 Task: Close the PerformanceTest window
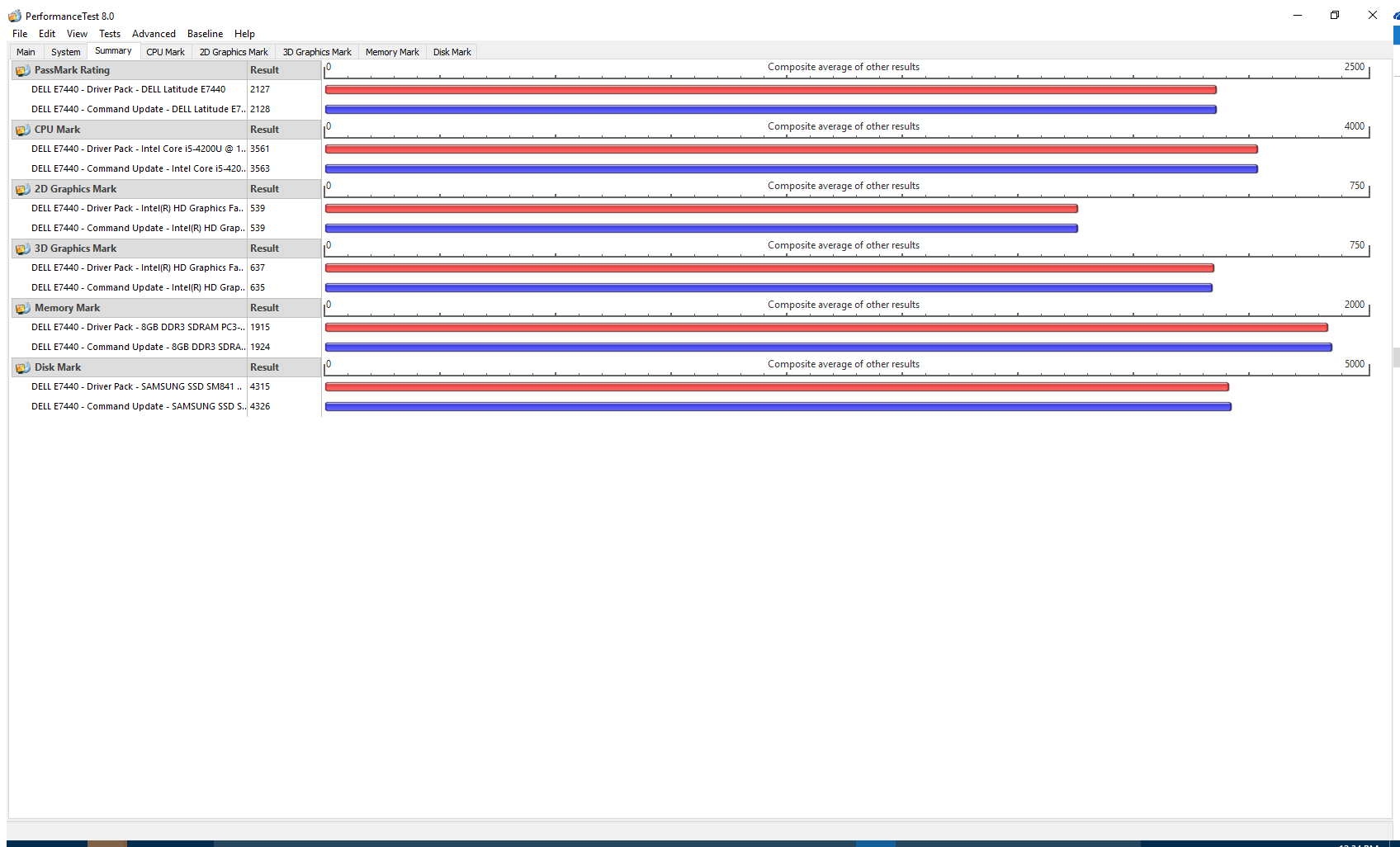point(1373,15)
